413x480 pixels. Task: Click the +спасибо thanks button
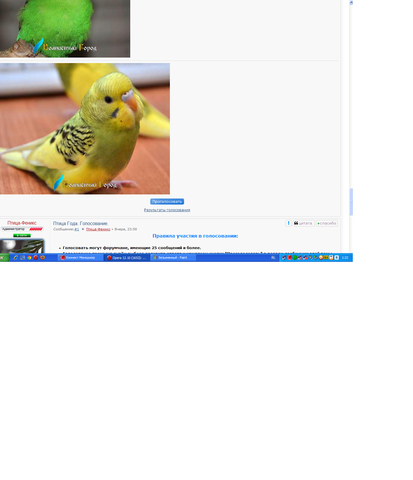327,223
